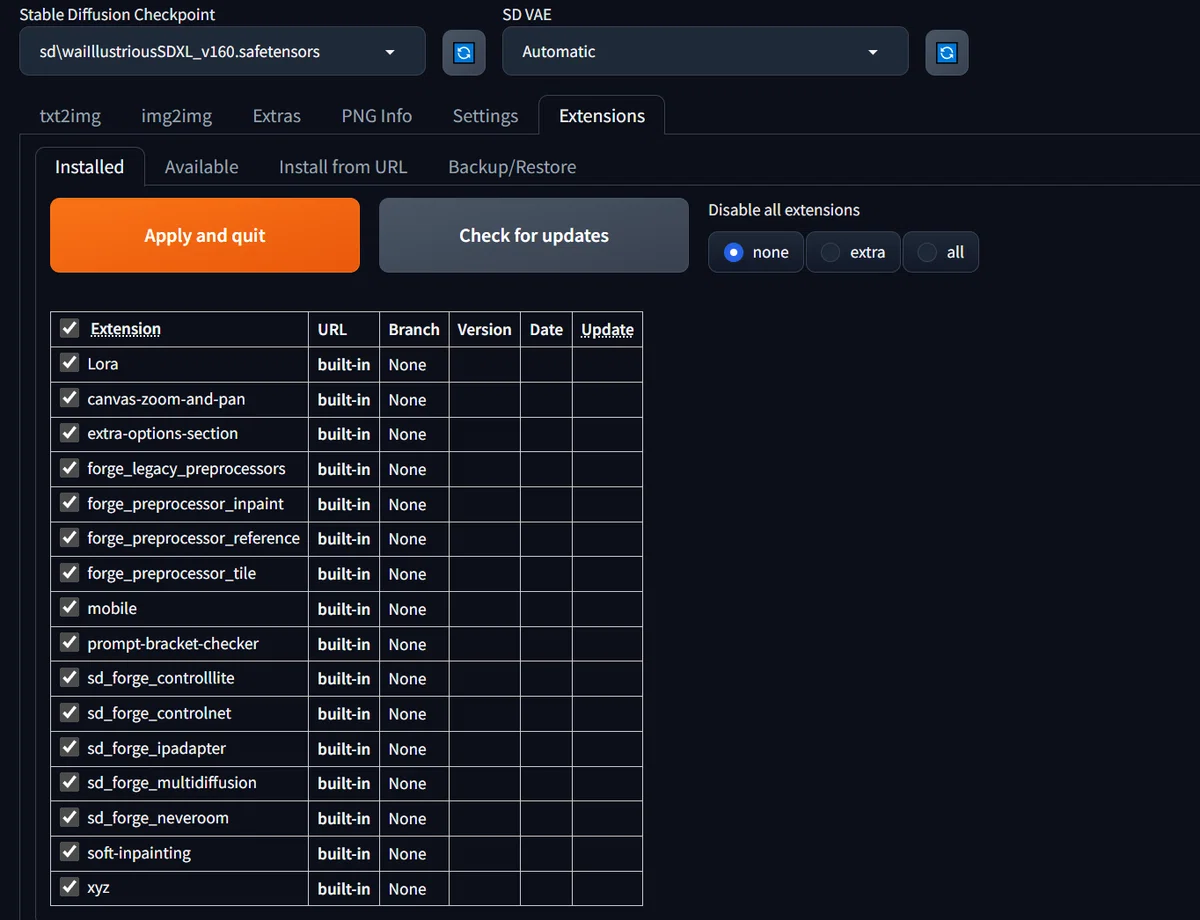Screen dimensions: 1200x920
Task: Click the Extension column header
Action: (x=125, y=329)
